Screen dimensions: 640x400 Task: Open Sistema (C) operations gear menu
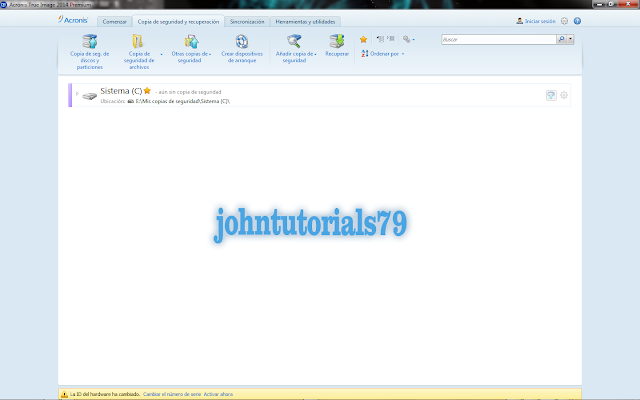[564, 95]
